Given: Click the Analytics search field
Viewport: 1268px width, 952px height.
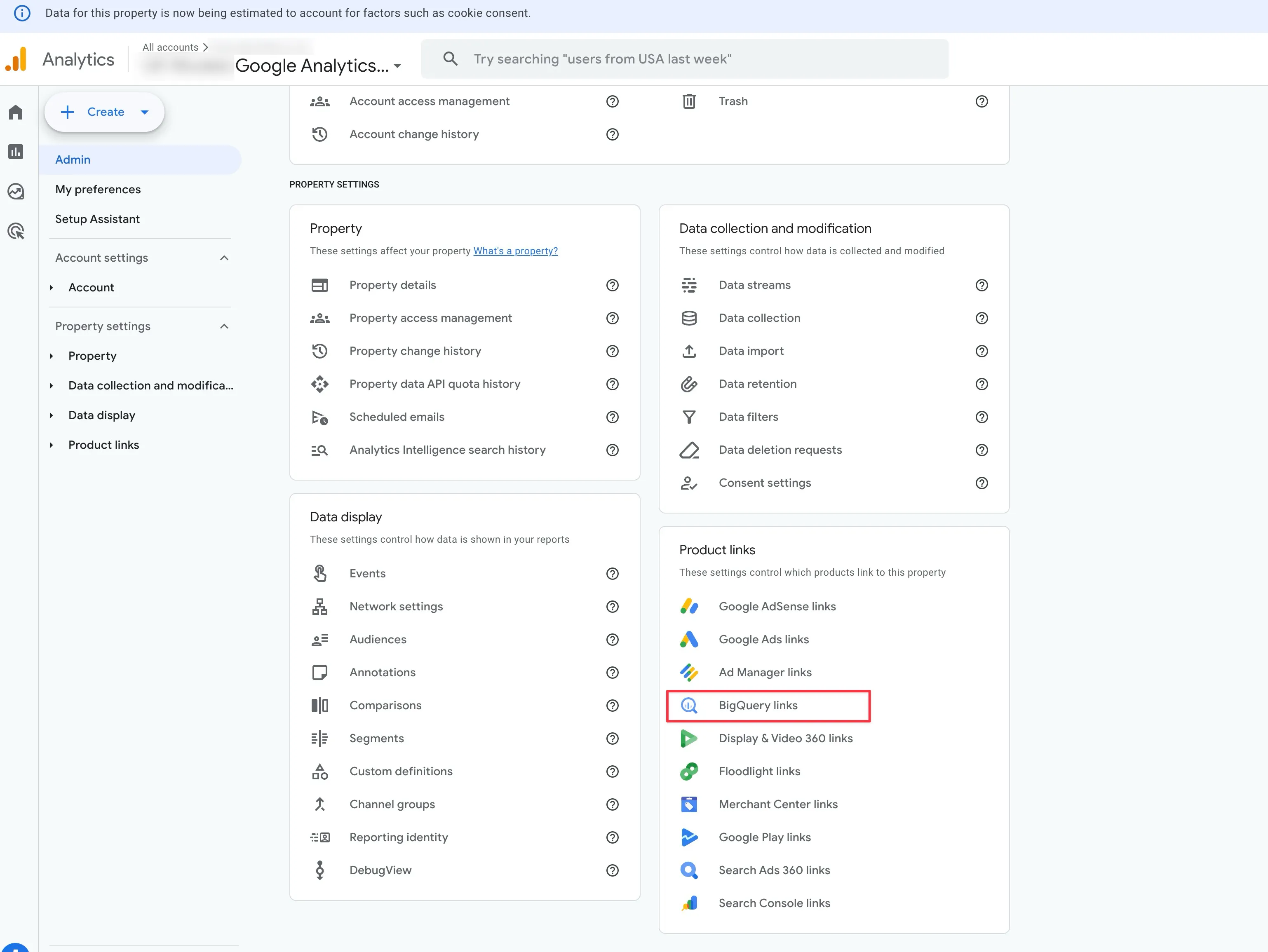Looking at the screenshot, I should pos(685,59).
